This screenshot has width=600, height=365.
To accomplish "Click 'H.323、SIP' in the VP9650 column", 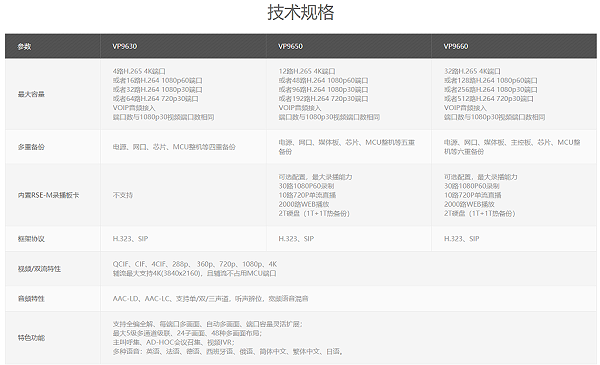I will (x=296, y=239).
